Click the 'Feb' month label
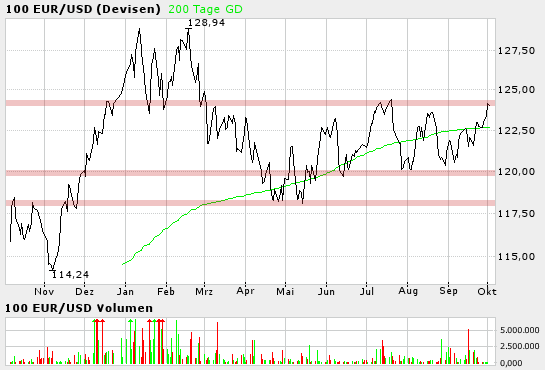The height and width of the screenshot is (370, 545). click(x=166, y=291)
